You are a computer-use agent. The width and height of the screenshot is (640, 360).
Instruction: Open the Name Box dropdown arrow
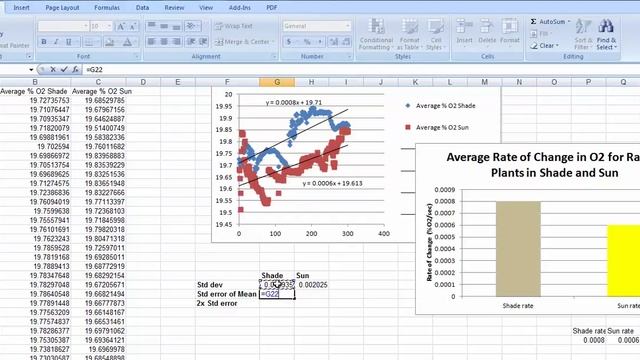[31, 69]
